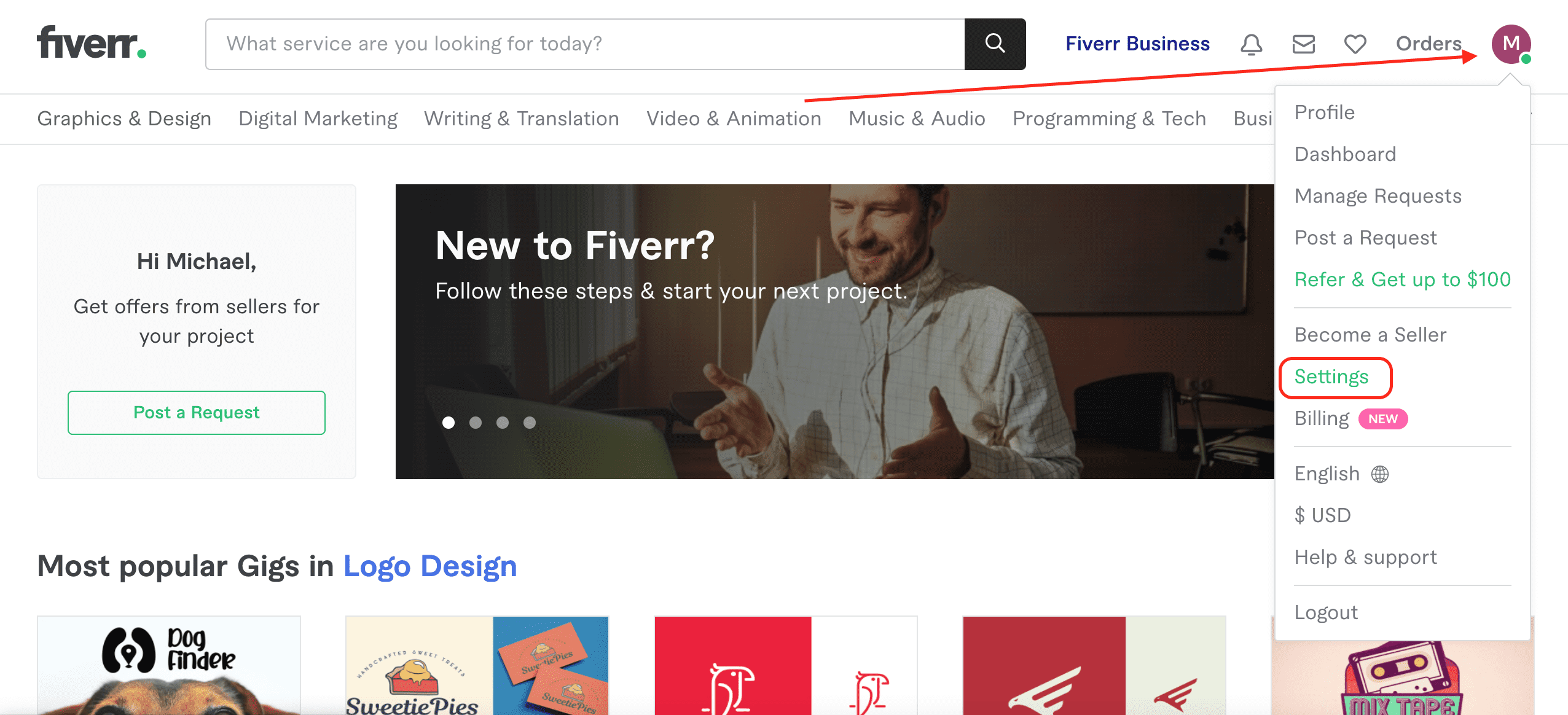
Task: Open the $ USD currency selector
Action: click(1322, 515)
